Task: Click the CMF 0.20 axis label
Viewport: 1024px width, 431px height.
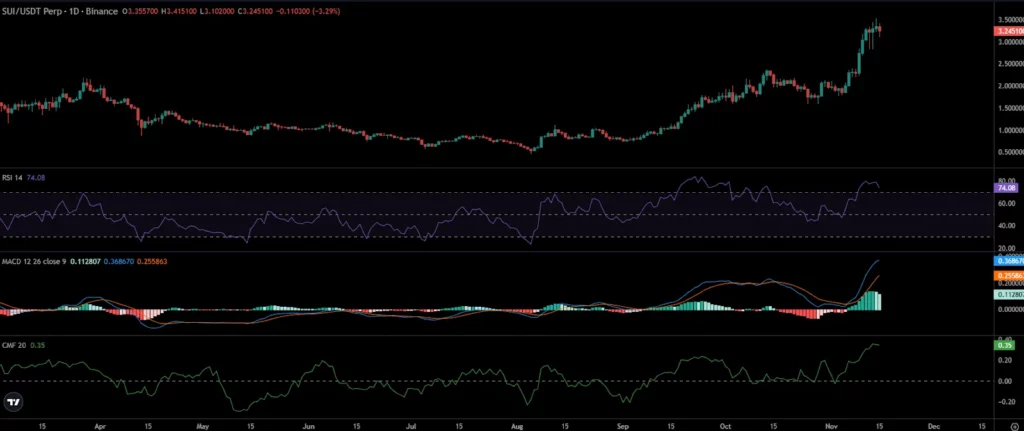Action: coord(1006,360)
